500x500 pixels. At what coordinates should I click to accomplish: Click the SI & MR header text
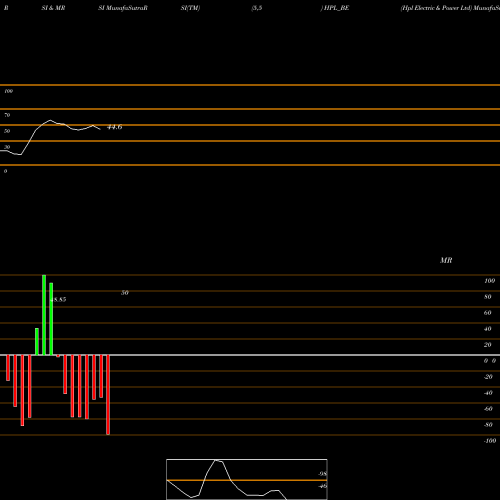(x=53, y=8)
